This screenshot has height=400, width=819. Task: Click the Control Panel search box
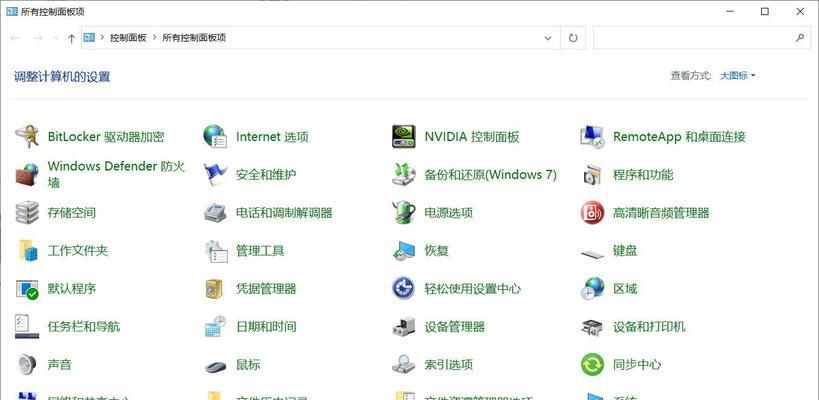(x=701, y=38)
